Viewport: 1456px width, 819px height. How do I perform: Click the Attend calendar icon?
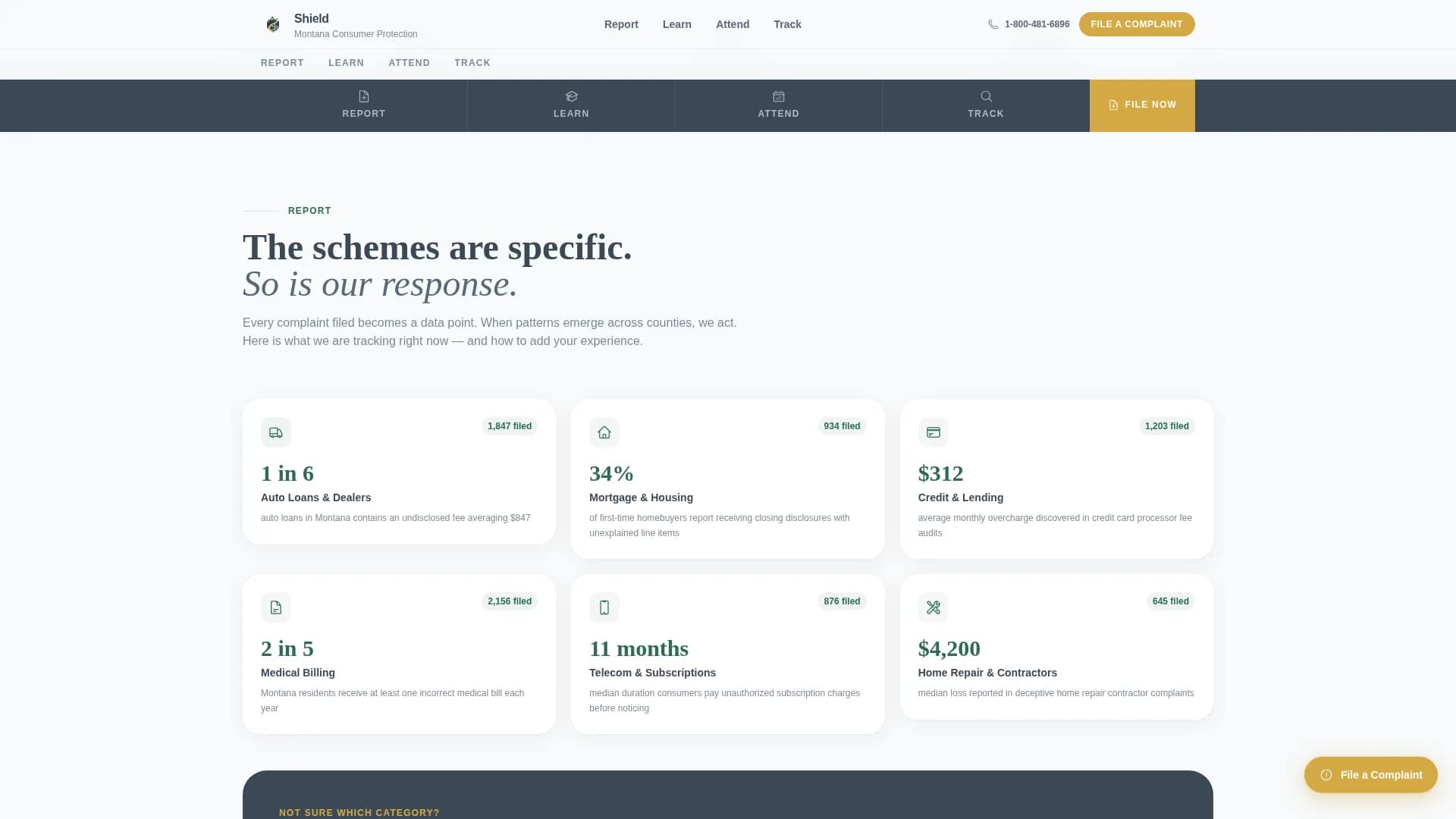tap(779, 96)
